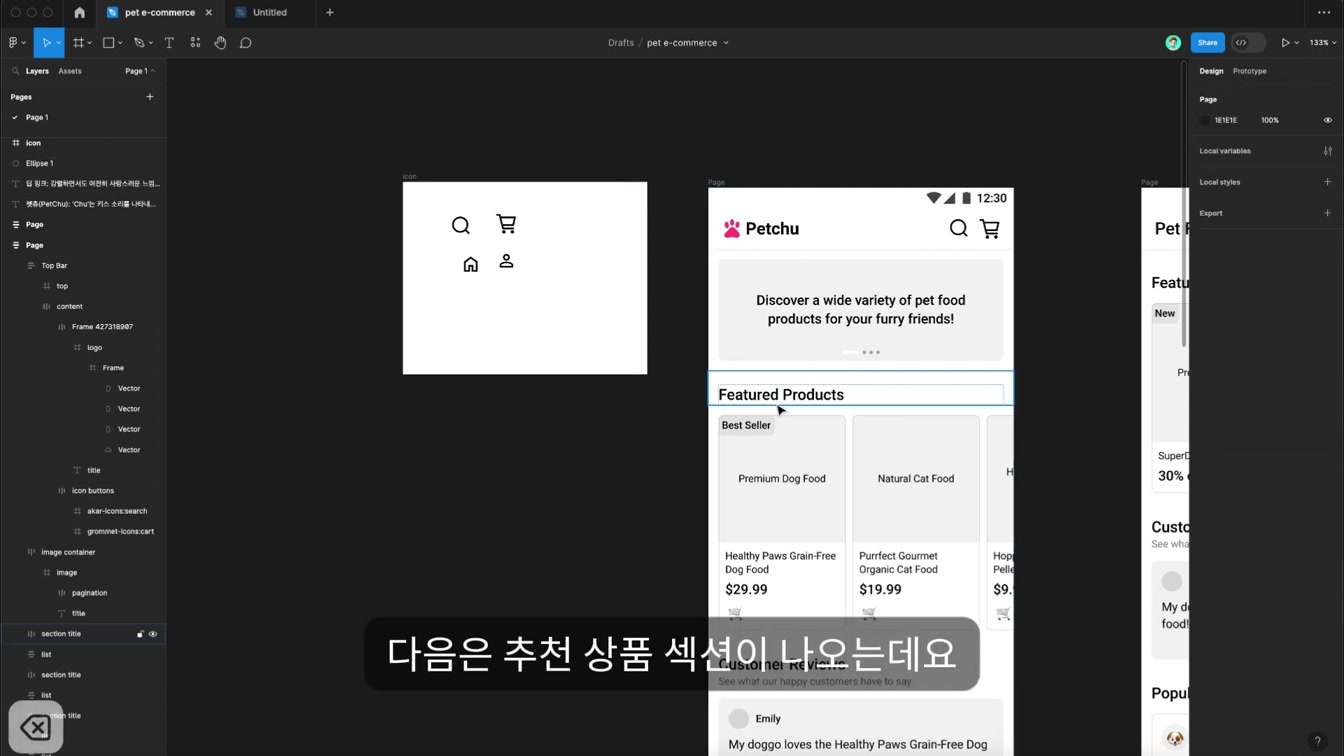Viewport: 1344px width, 756px height.
Task: Select the person icon in icon frame
Action: pos(506,261)
